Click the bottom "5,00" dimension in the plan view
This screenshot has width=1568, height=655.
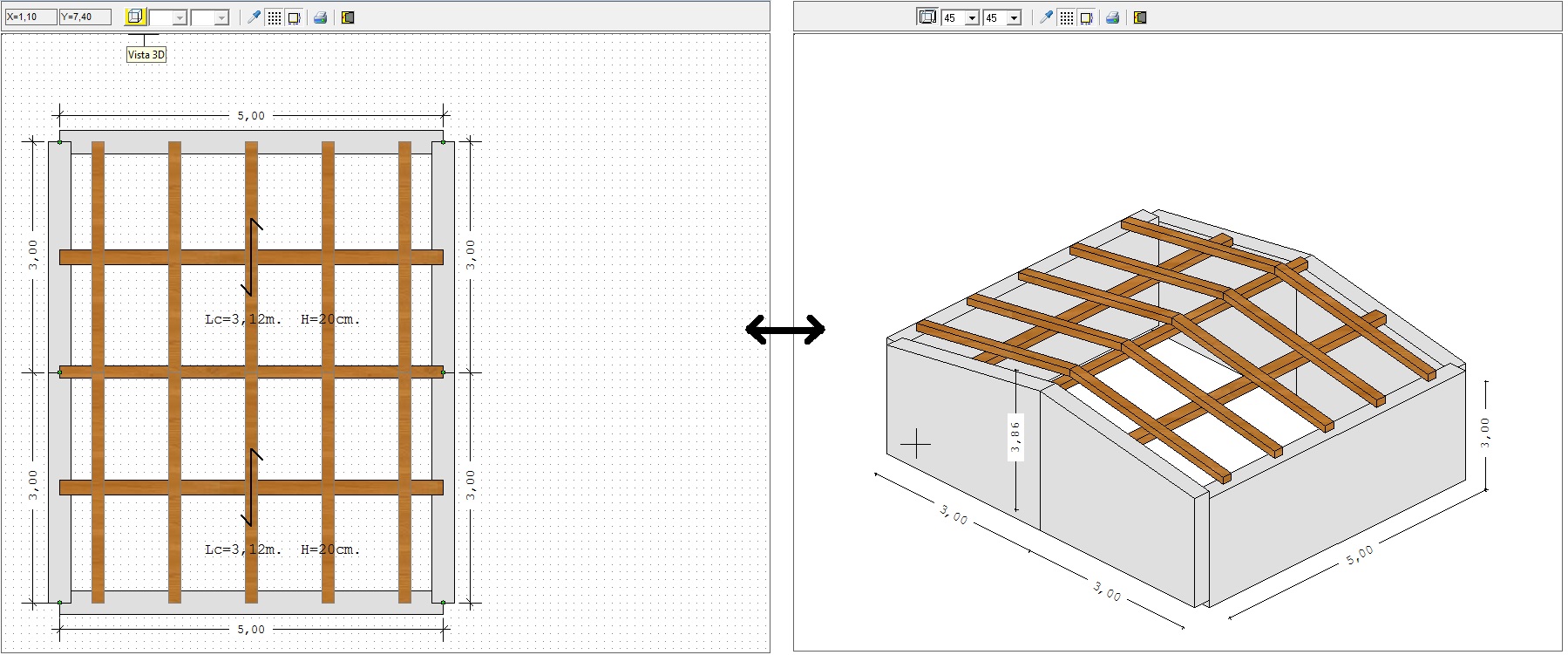pyautogui.click(x=251, y=629)
